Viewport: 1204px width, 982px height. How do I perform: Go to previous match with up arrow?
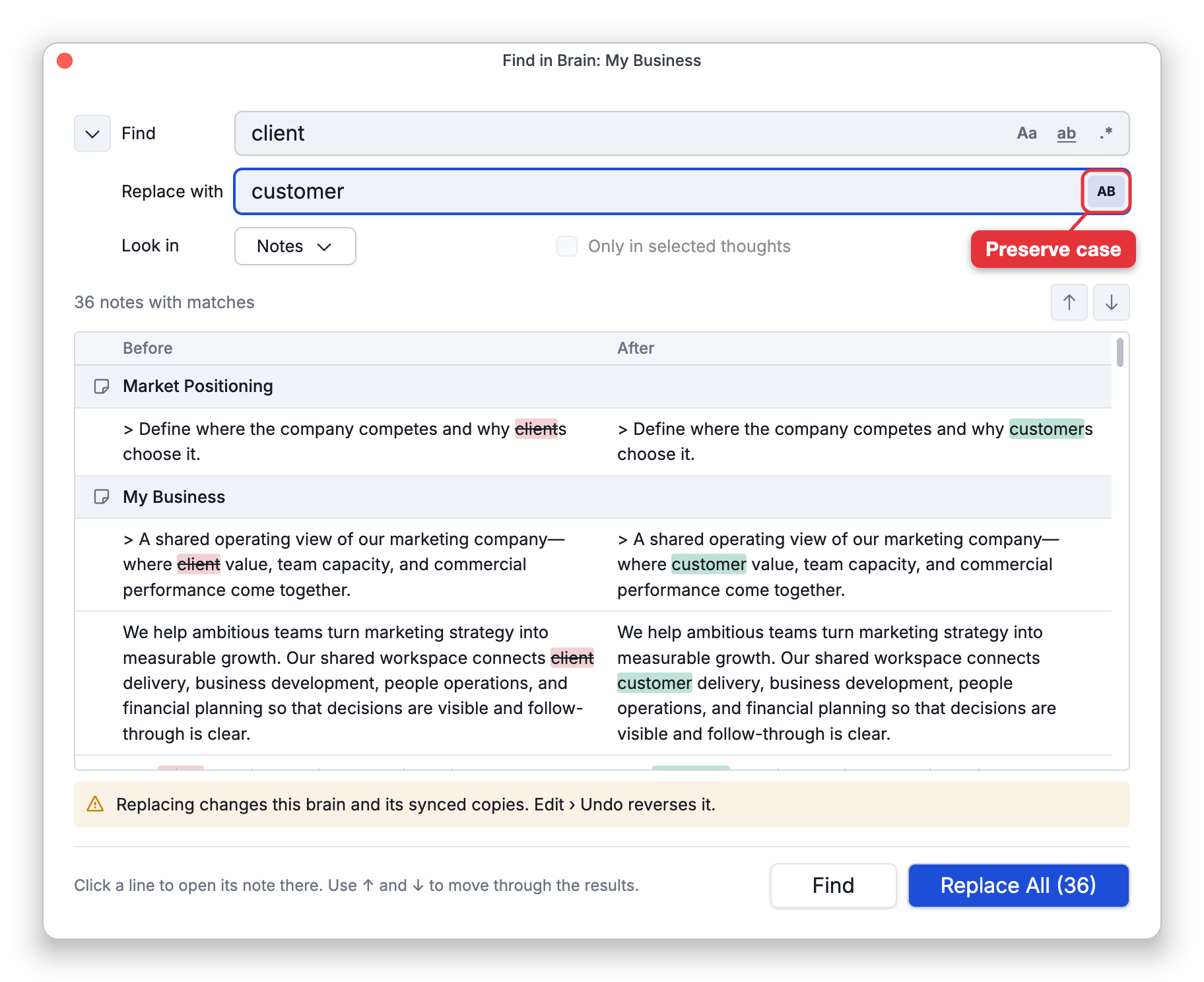[x=1069, y=302]
